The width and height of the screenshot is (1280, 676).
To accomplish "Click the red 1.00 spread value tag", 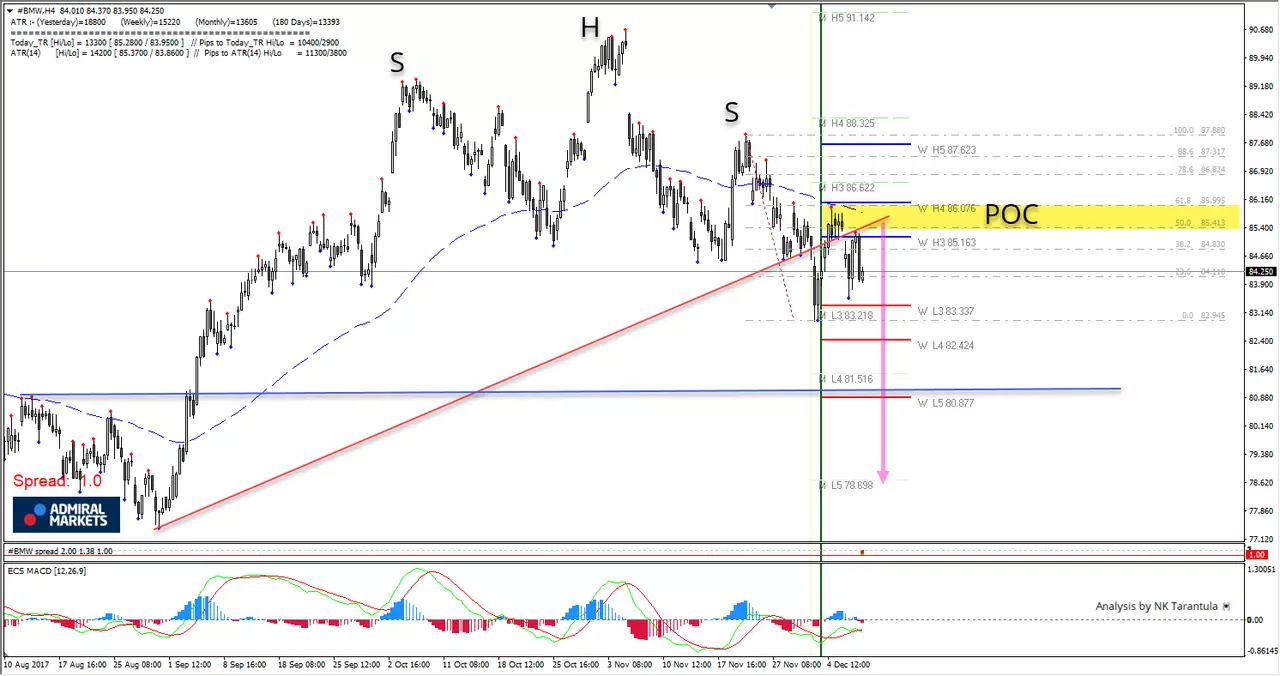I will tap(1257, 553).
